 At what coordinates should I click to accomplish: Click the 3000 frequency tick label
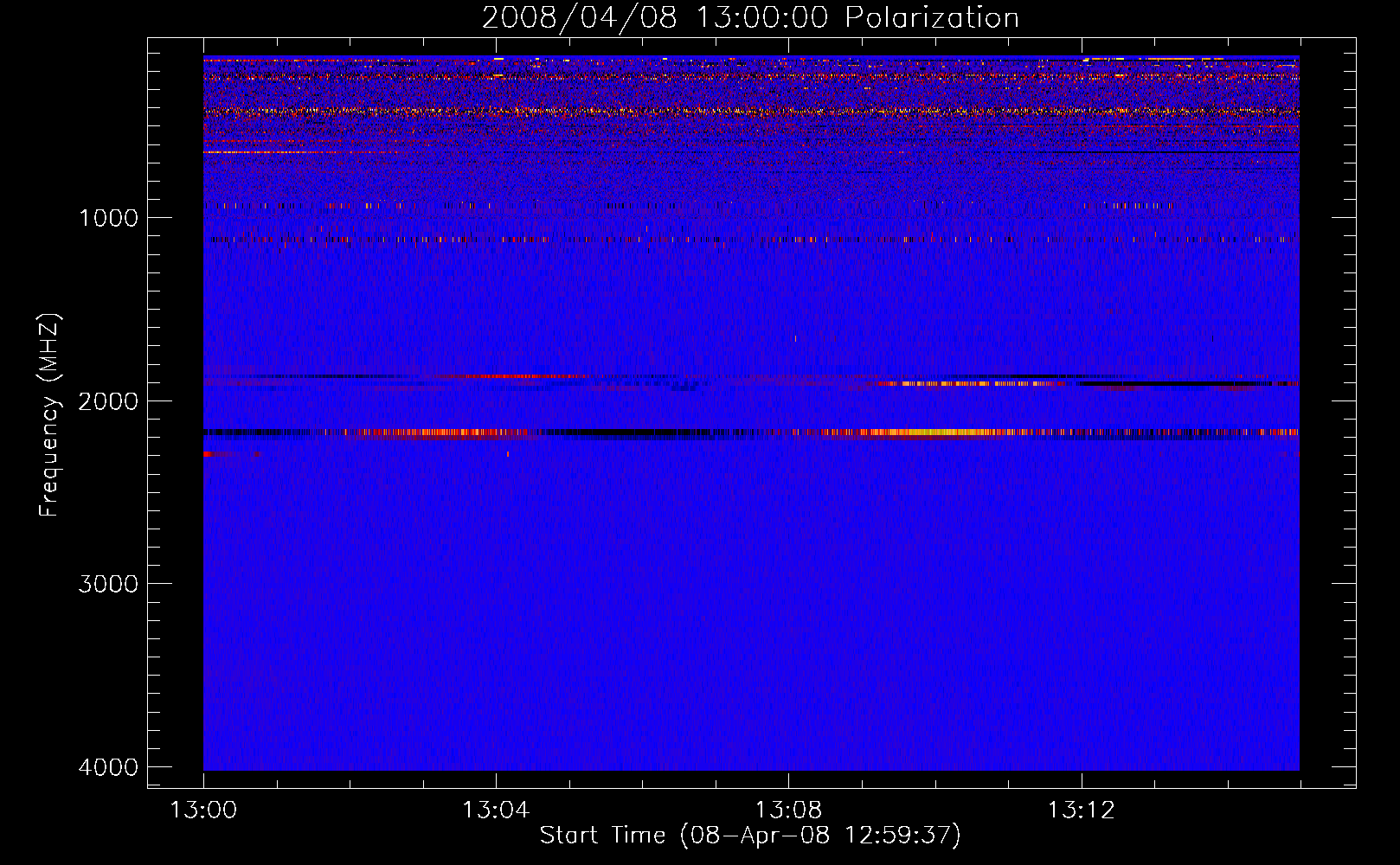point(108,584)
